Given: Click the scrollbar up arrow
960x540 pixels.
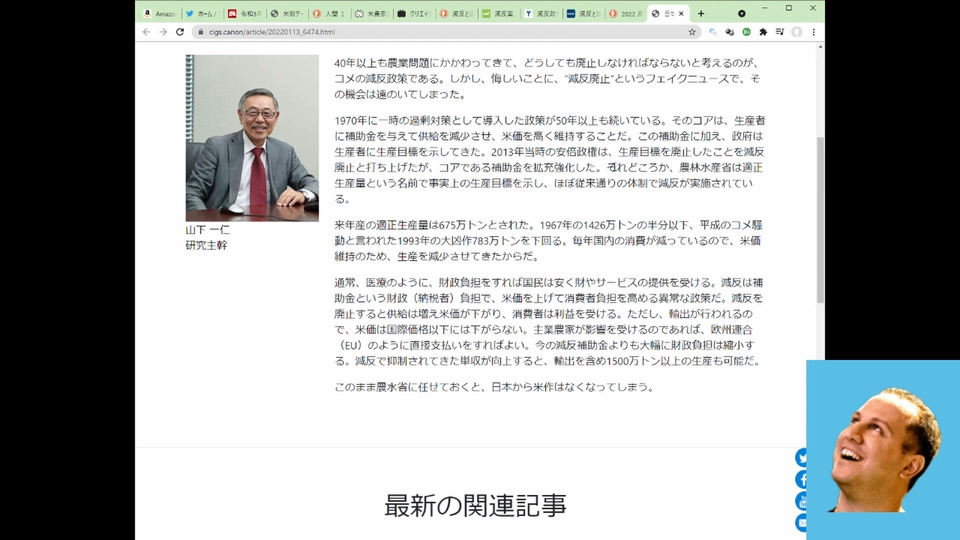Looking at the screenshot, I should 820,47.
